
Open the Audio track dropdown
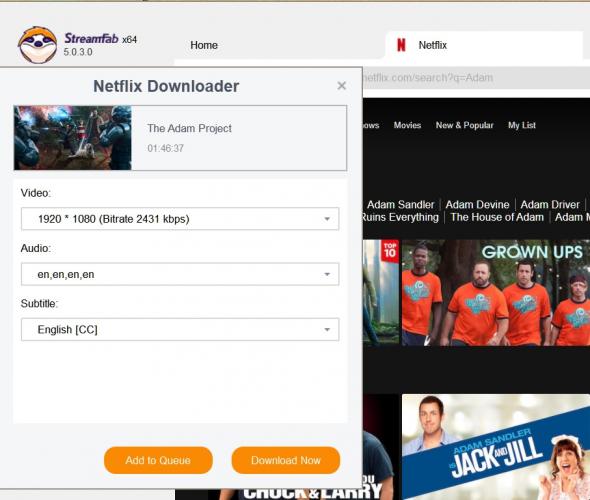click(x=180, y=274)
